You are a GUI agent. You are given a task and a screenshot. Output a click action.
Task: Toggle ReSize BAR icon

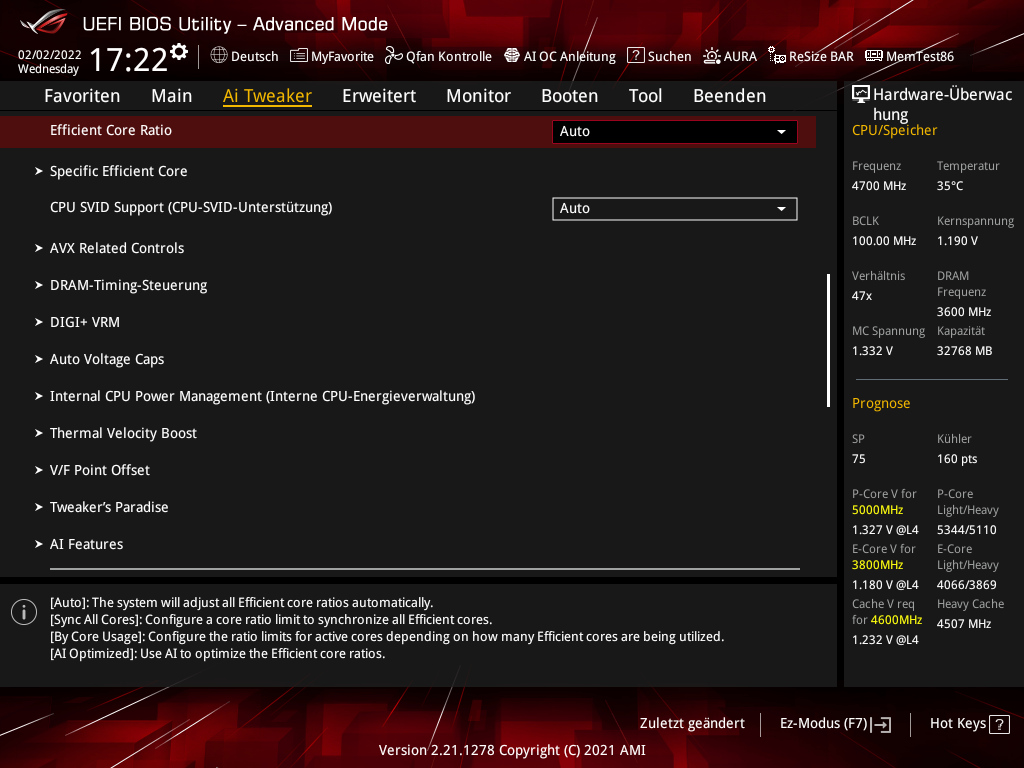(776, 56)
